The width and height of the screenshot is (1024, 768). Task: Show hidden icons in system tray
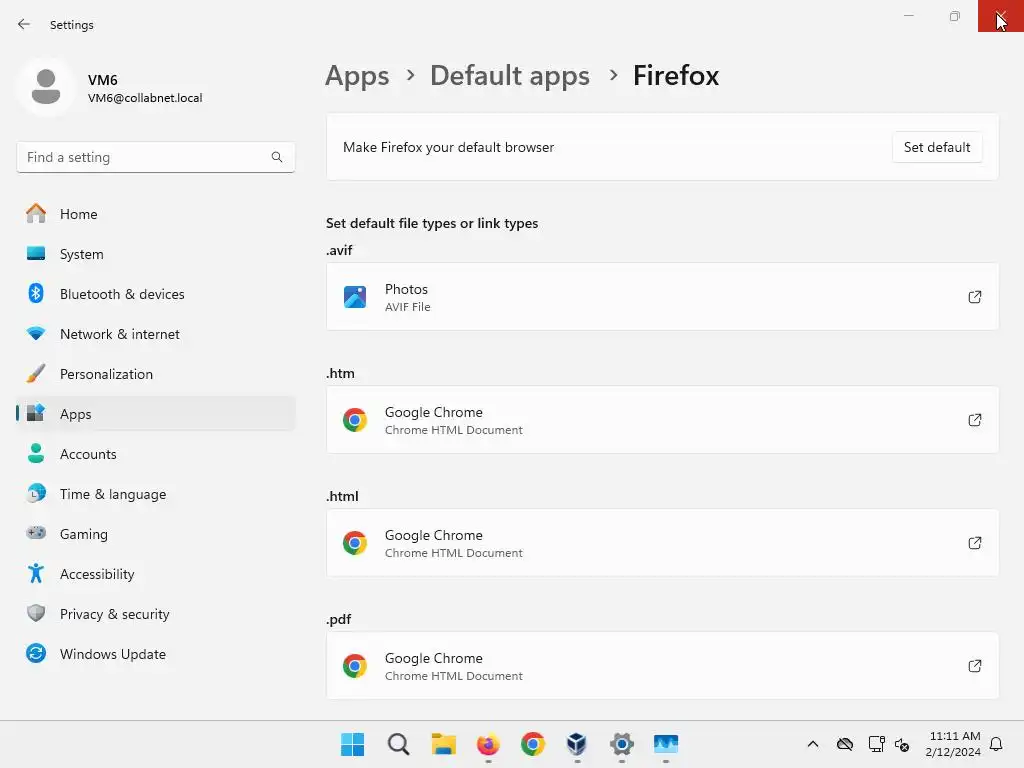pos(813,744)
